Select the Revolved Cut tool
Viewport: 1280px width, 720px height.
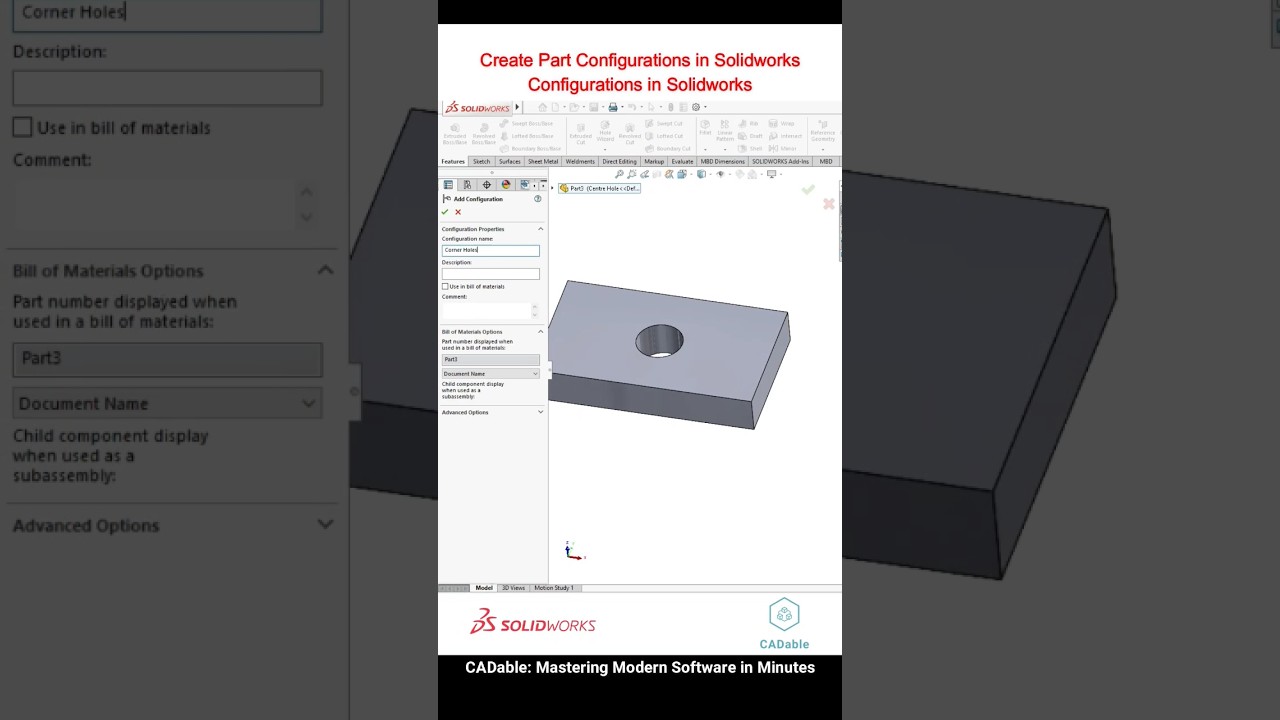click(x=630, y=134)
